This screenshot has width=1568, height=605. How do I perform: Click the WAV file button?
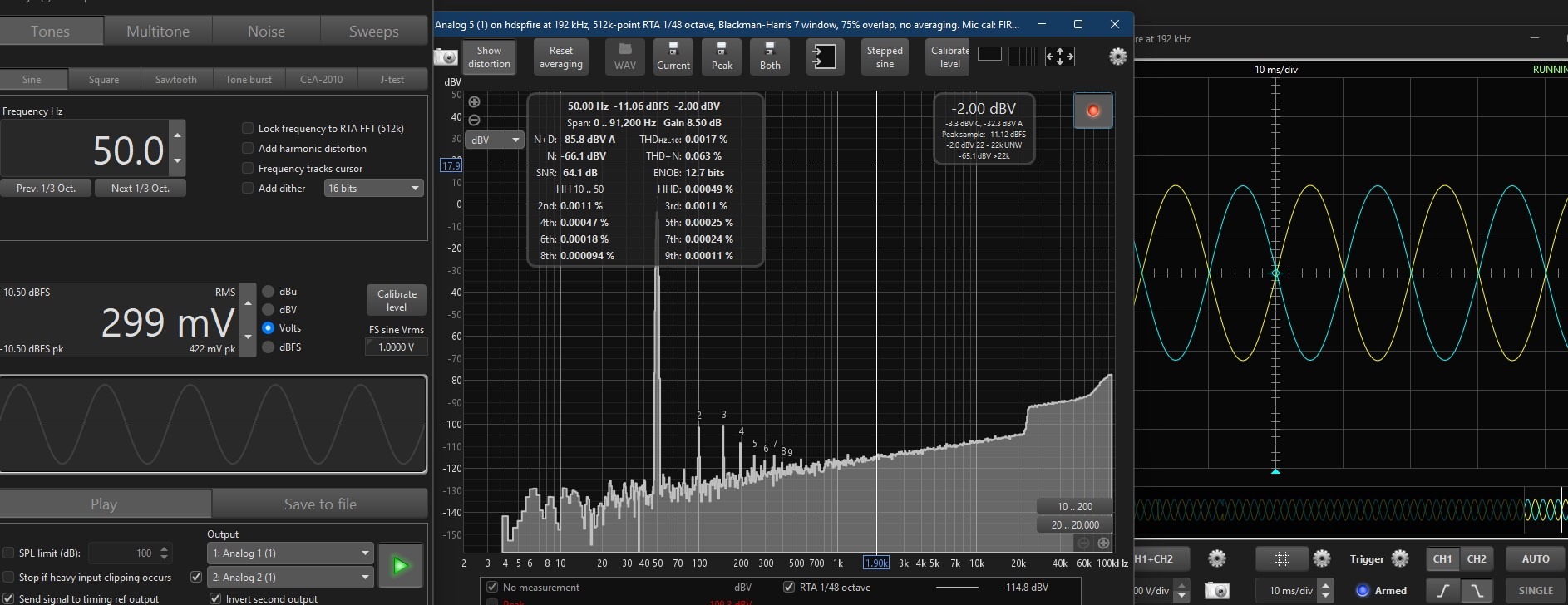(x=625, y=57)
